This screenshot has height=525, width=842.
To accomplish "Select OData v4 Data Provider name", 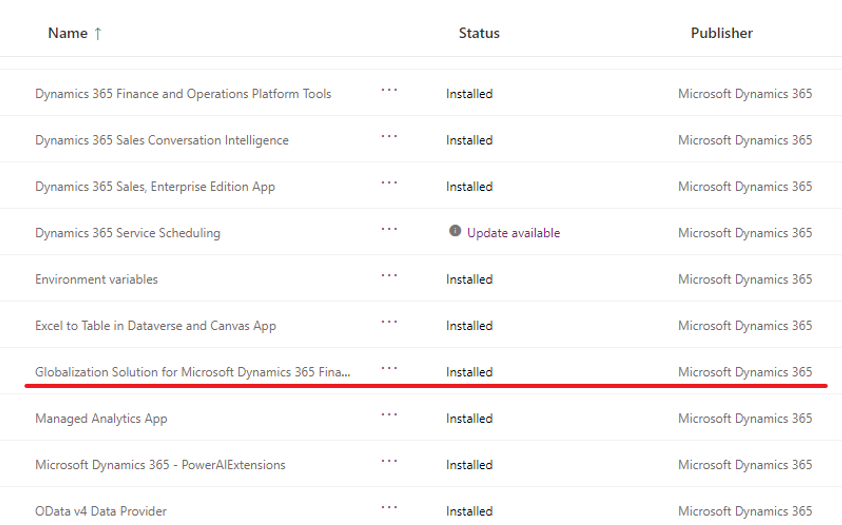I will pos(101,511).
